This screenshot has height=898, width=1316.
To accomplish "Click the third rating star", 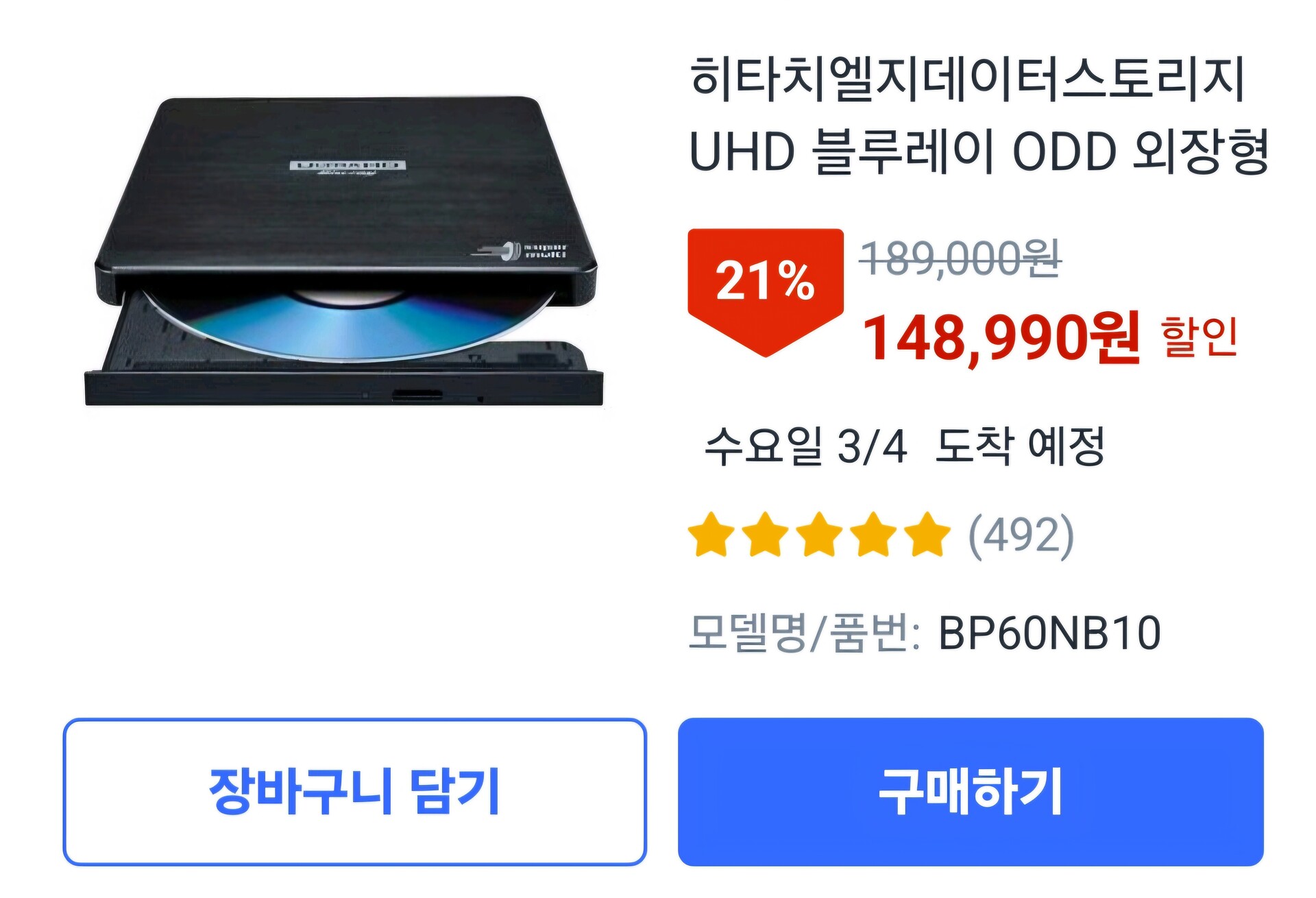I will click(x=820, y=534).
